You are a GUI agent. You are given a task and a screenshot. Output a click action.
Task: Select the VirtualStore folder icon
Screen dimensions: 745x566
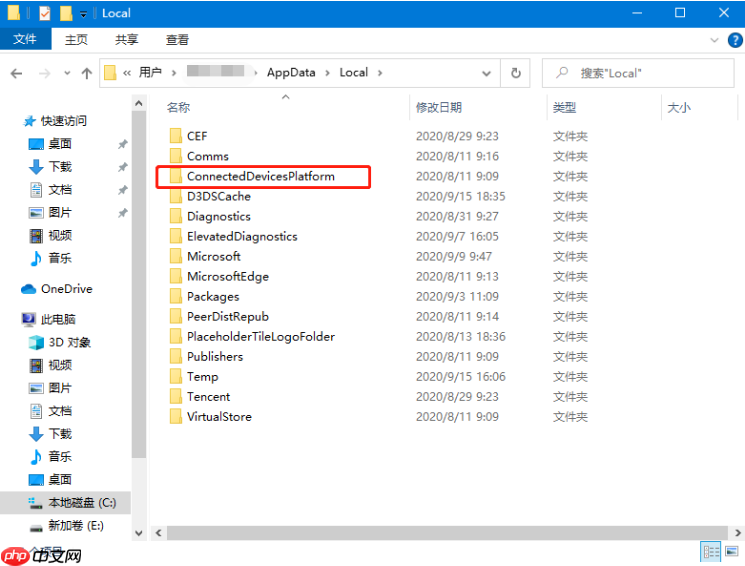[176, 417]
